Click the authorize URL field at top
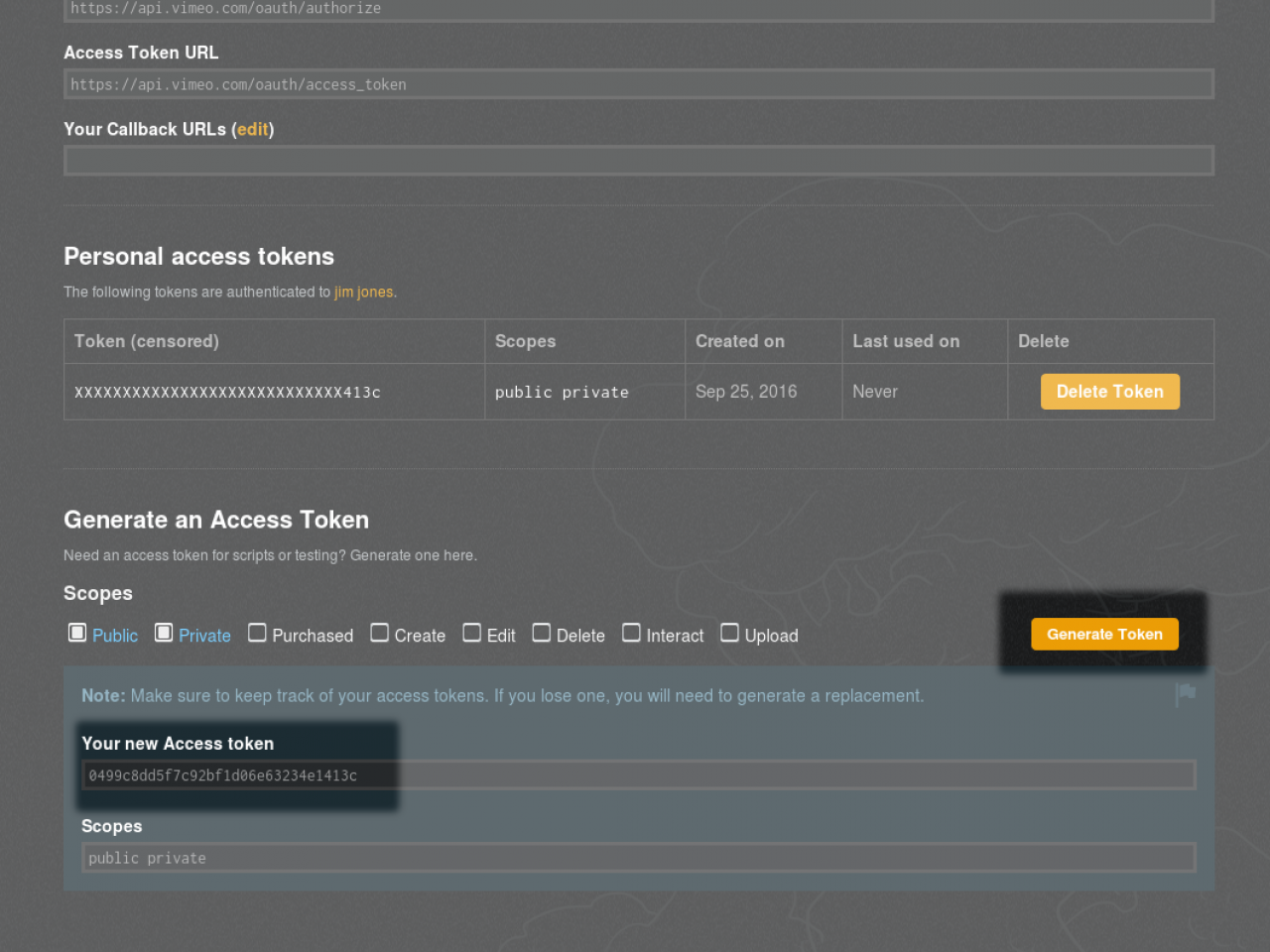The width and height of the screenshot is (1270, 952). coord(638,9)
